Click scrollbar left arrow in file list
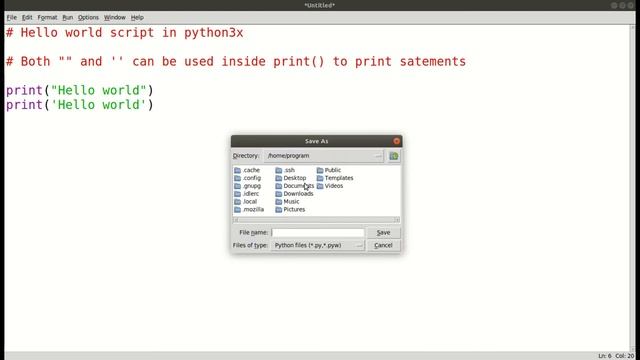640x360 pixels. click(x=236, y=220)
